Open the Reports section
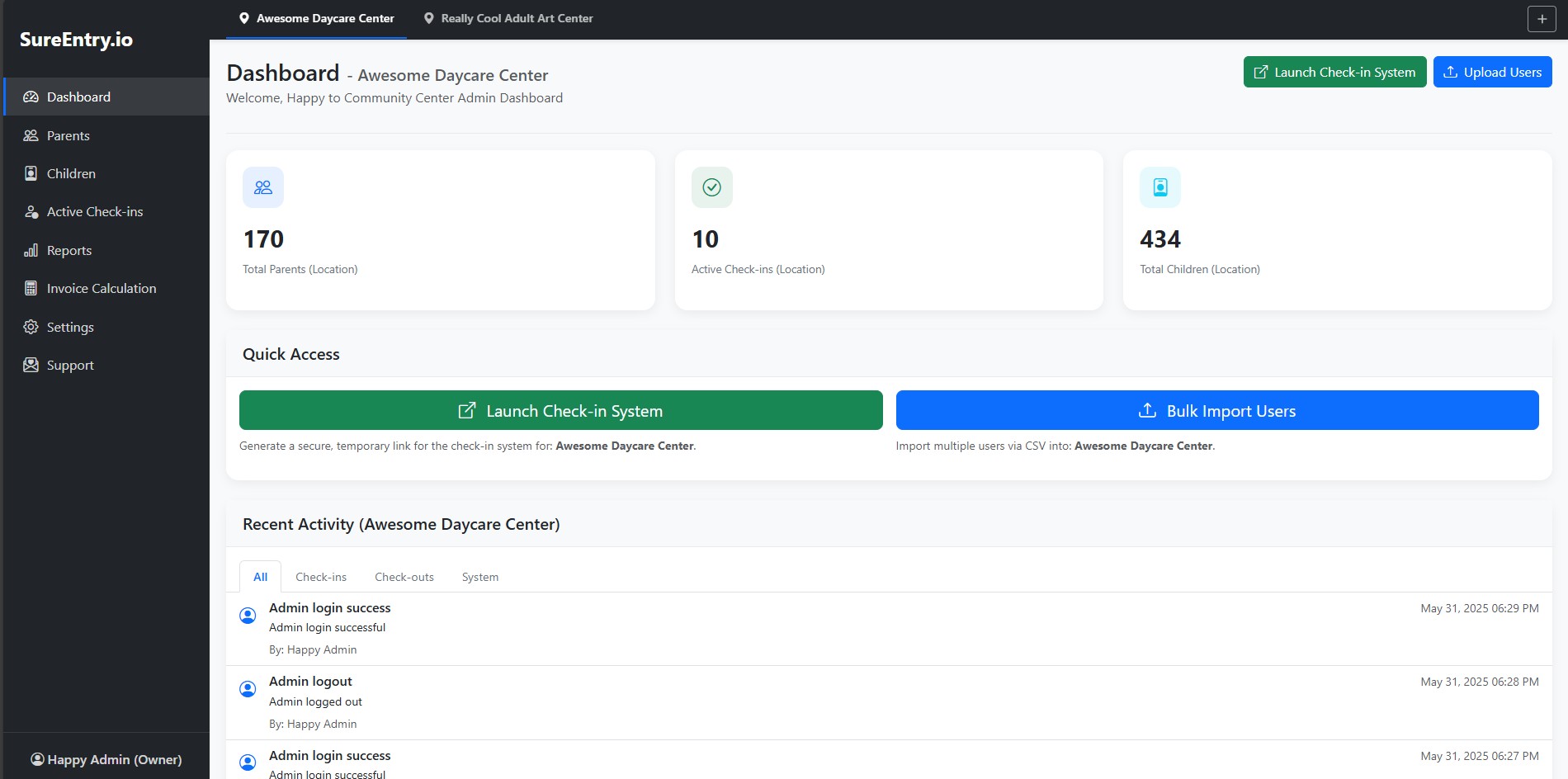The height and width of the screenshot is (779, 1568). pyautogui.click(x=69, y=250)
